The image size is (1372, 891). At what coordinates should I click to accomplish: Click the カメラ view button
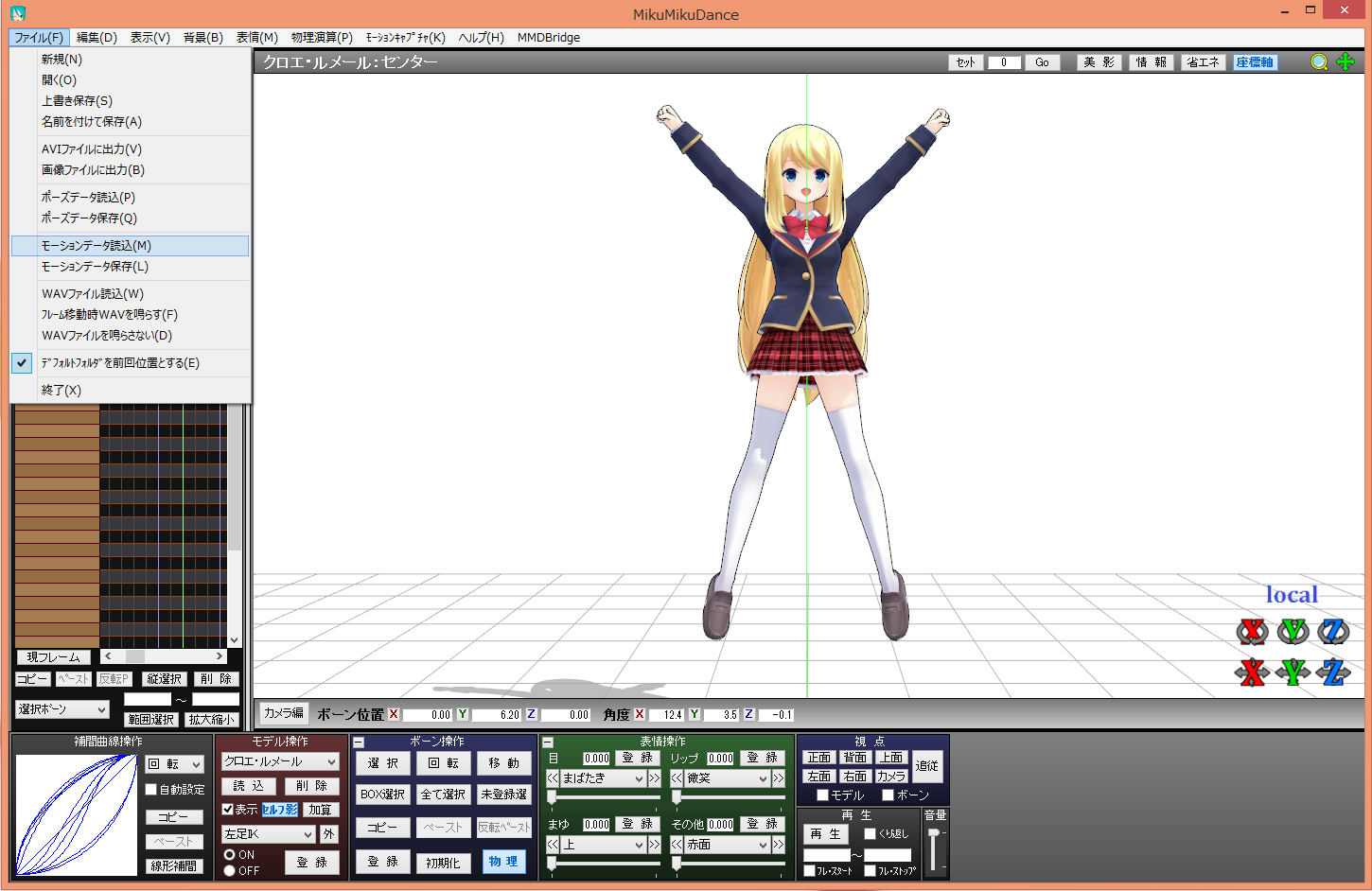[x=891, y=777]
